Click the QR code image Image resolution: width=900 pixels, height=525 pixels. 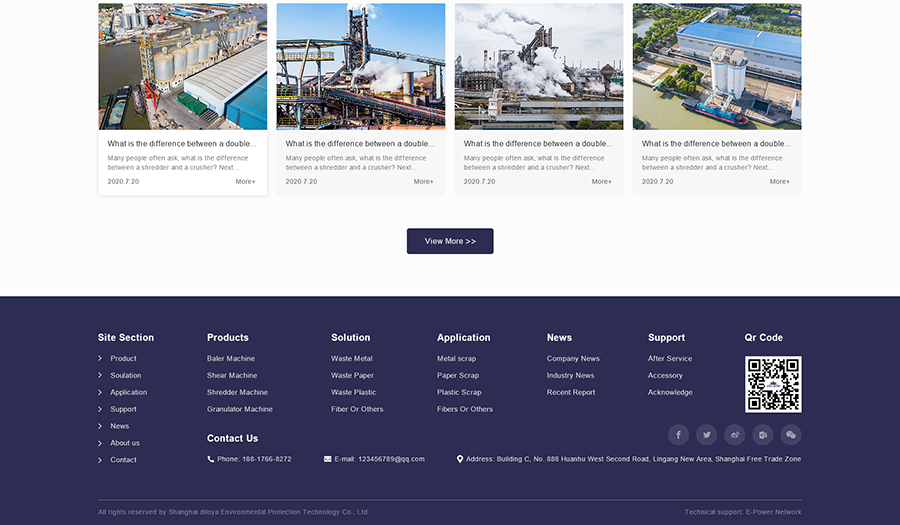(x=773, y=384)
